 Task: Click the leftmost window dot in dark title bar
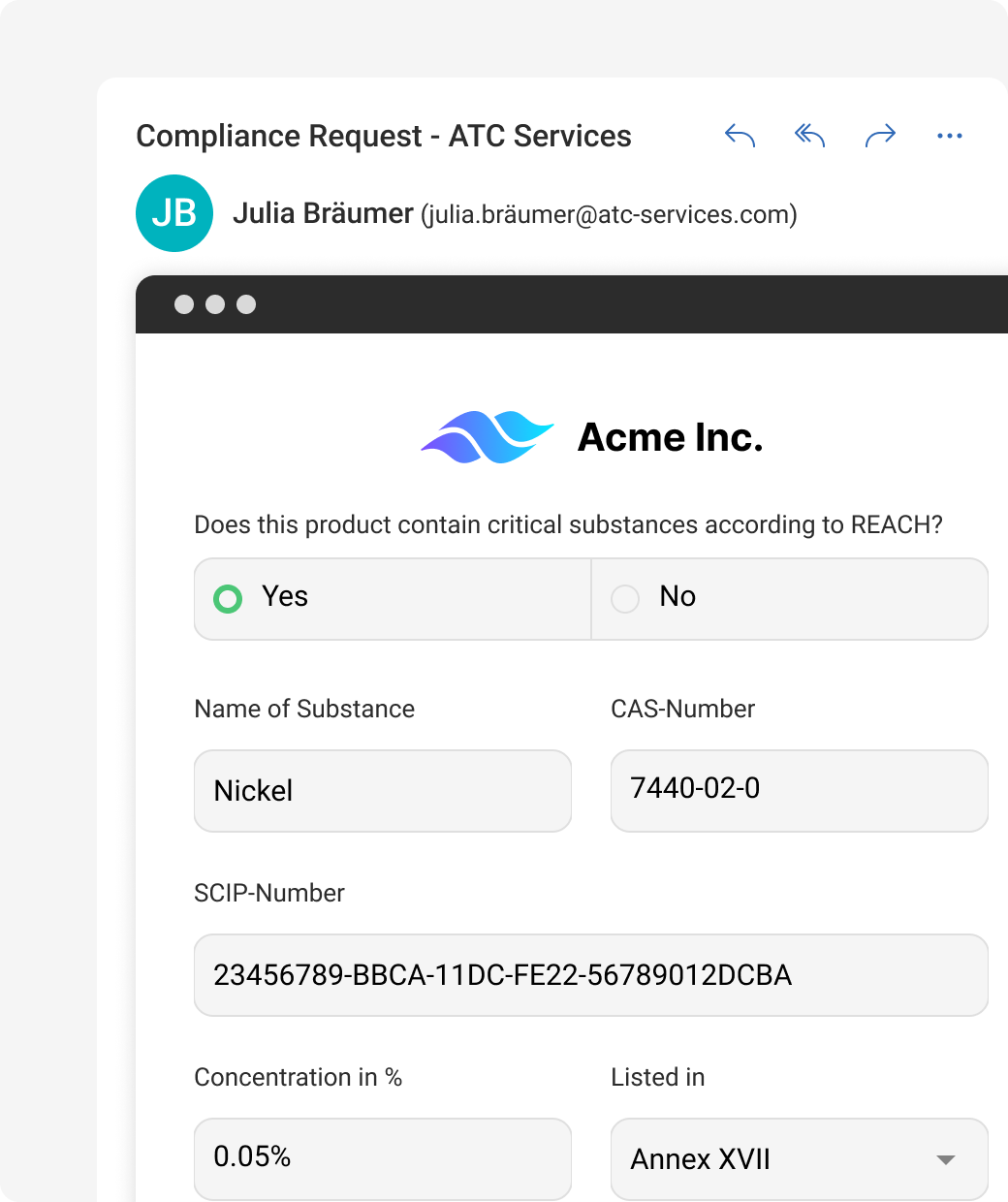click(x=184, y=304)
